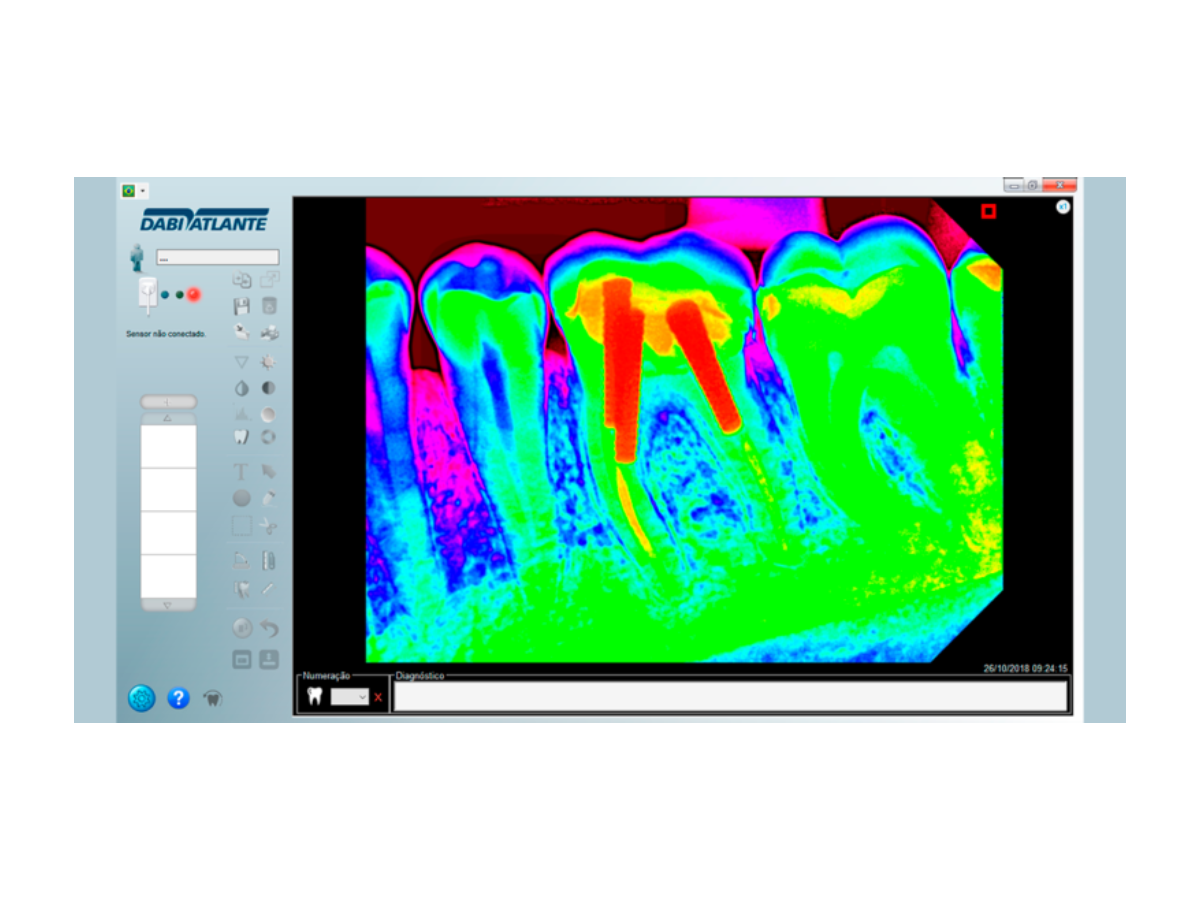Toggle the x1 zoom indicator
This screenshot has width=1200, height=900.
[1062, 207]
